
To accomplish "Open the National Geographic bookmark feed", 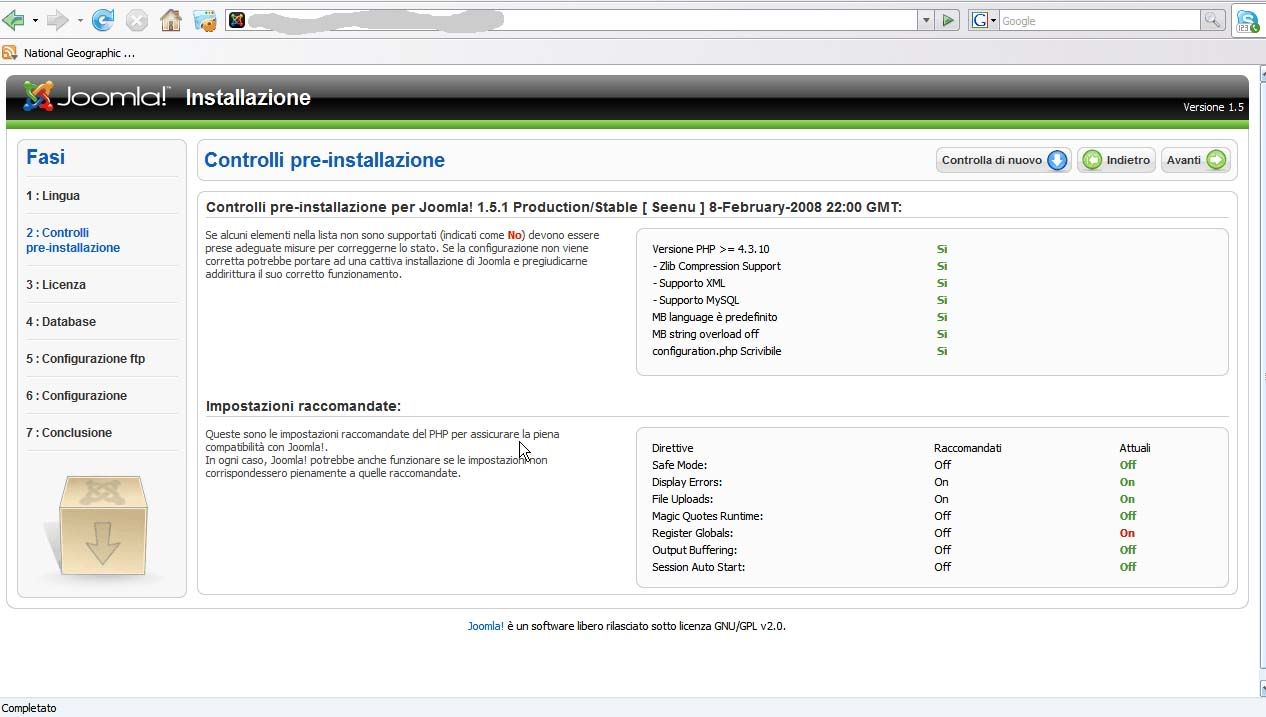I will 79,53.
